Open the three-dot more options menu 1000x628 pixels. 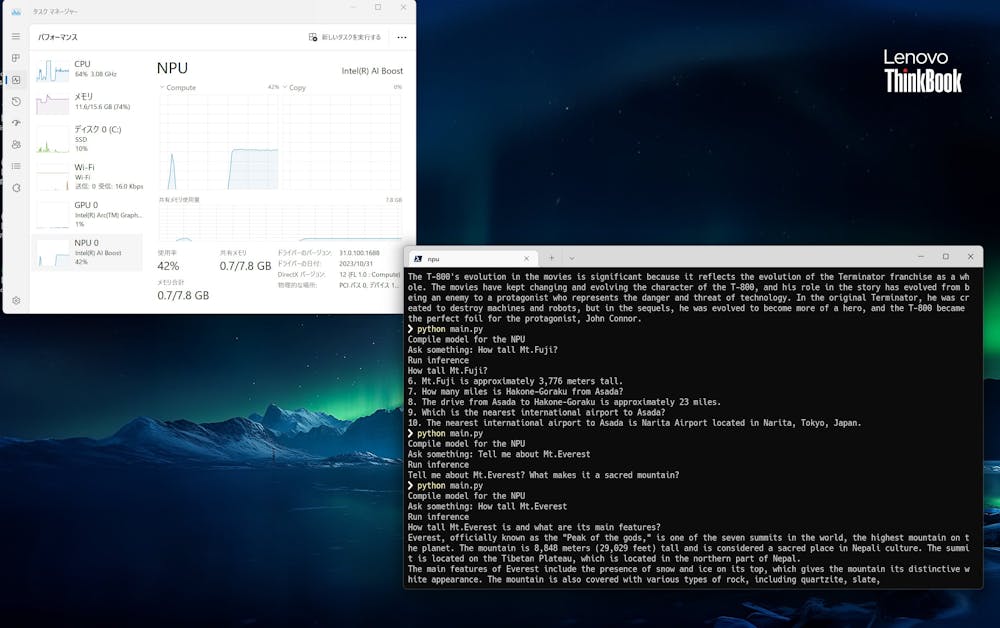[402, 37]
